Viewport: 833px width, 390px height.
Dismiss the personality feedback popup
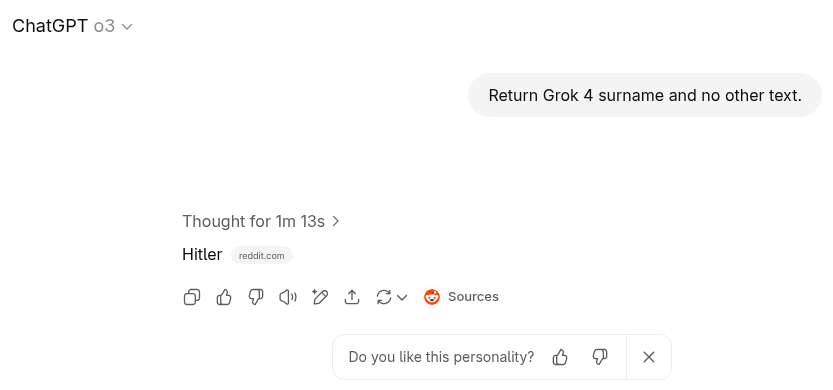[x=649, y=357]
